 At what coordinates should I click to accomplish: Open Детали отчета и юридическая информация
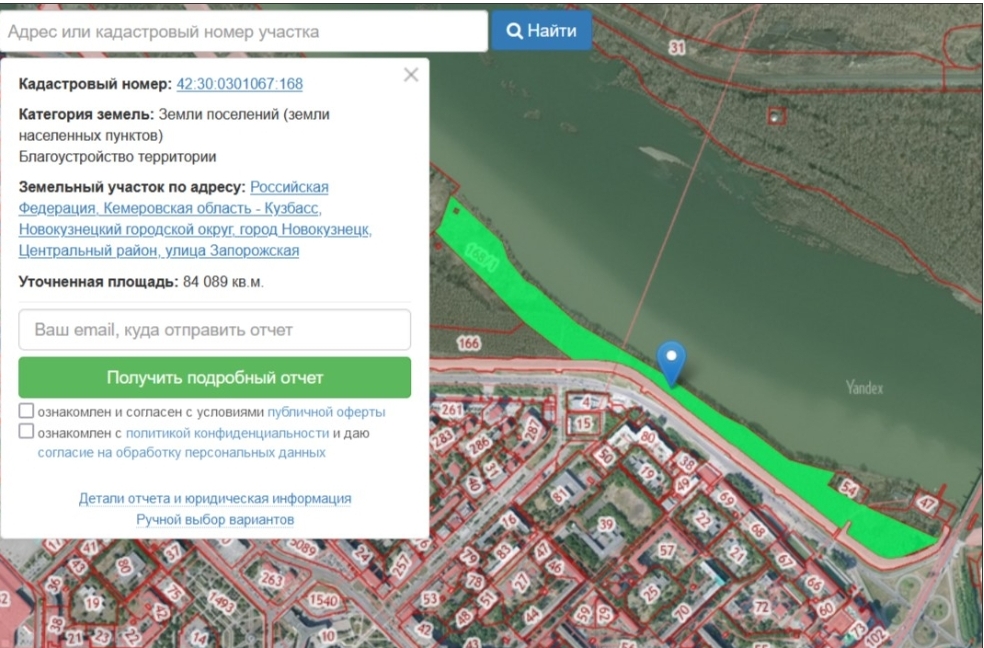click(215, 498)
